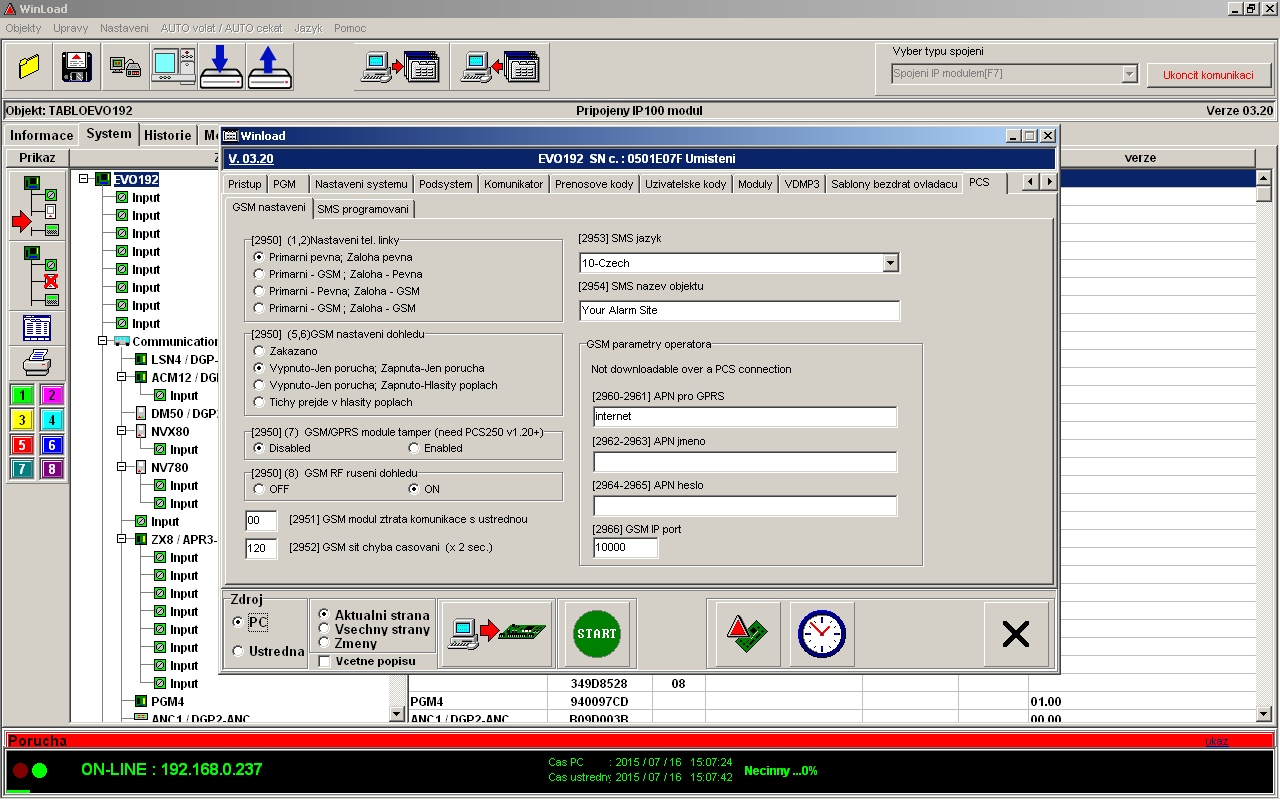Open the Nastaveni menu
Screen dimensions: 1280x800
coord(124,28)
